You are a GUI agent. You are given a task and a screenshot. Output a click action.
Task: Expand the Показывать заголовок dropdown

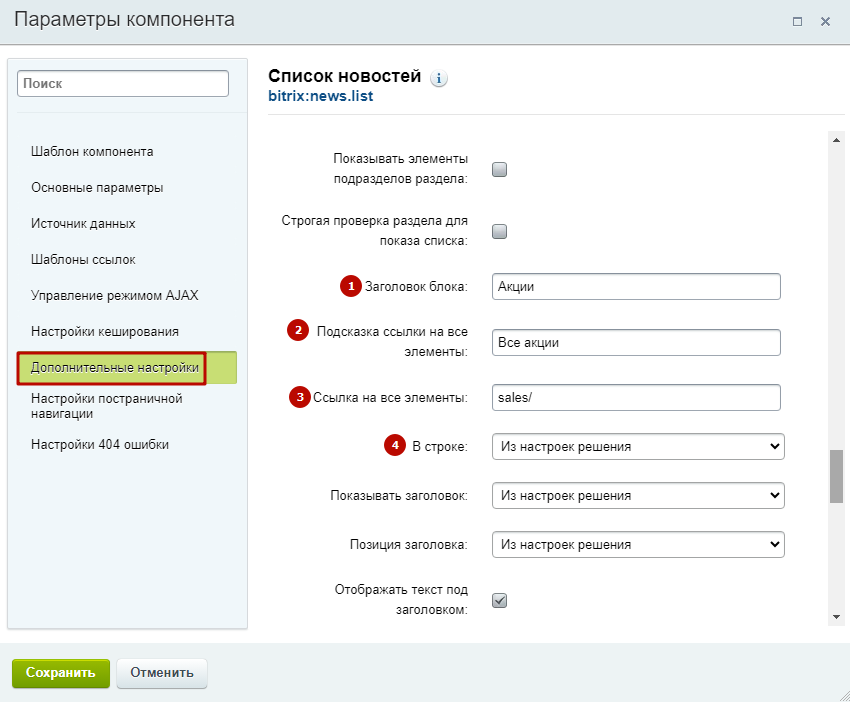[638, 495]
